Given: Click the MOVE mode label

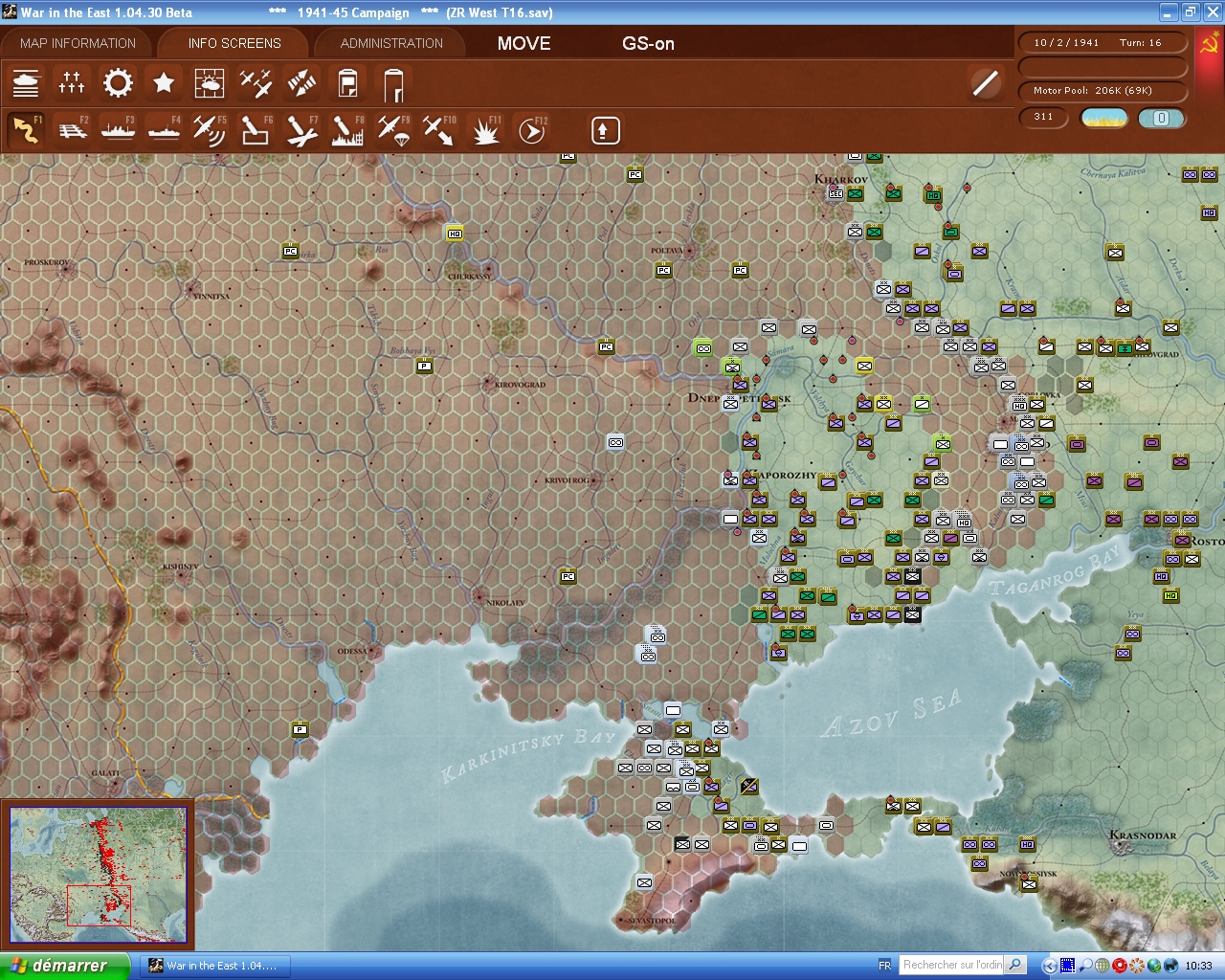Looking at the screenshot, I should (x=524, y=43).
